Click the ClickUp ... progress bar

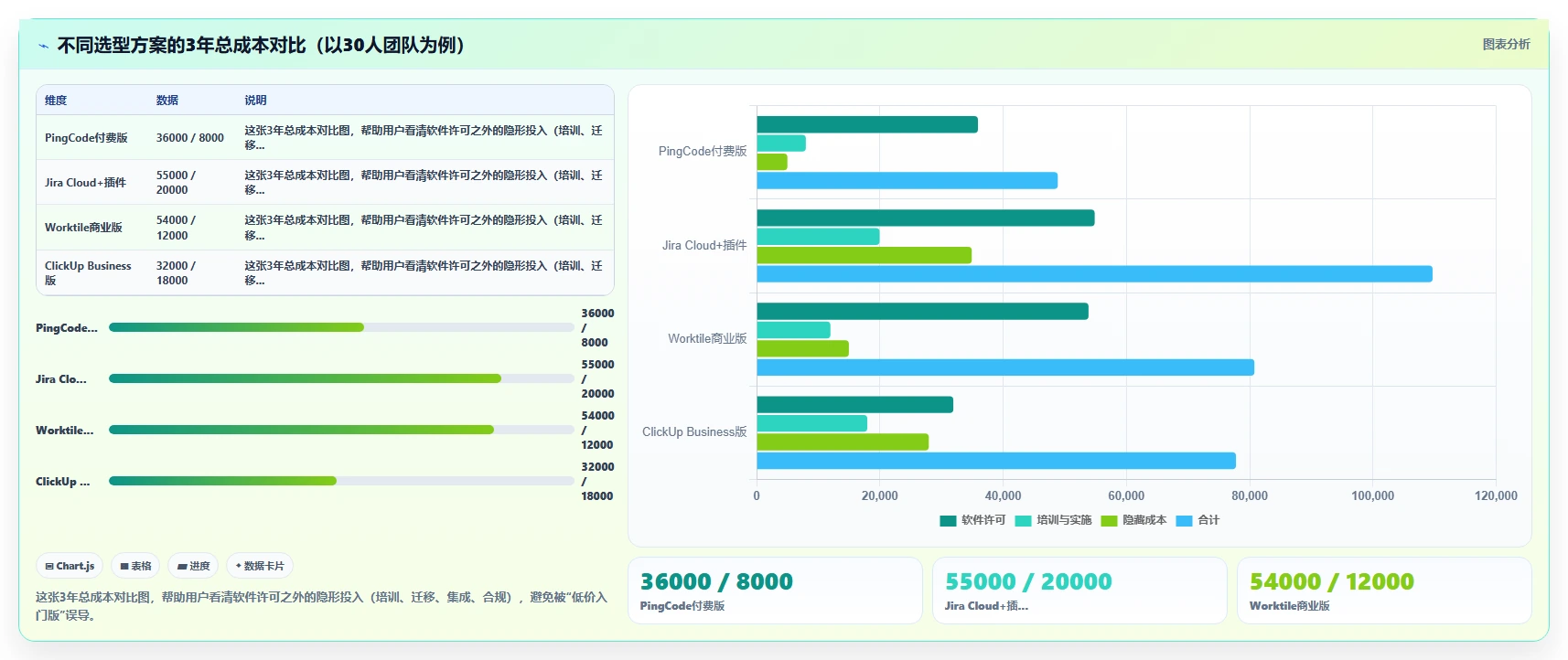341,481
